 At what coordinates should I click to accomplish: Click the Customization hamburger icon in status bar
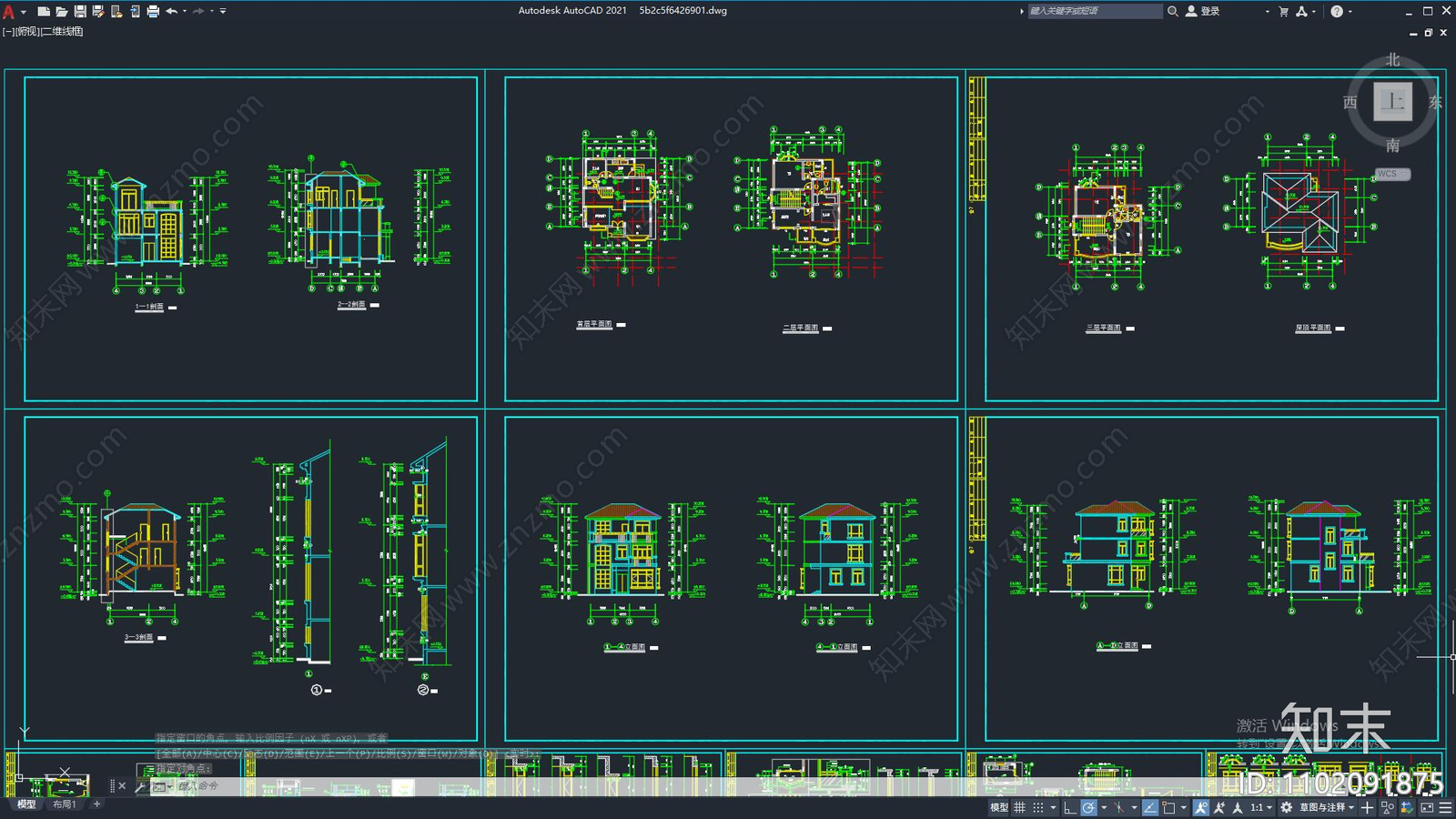[1446, 807]
